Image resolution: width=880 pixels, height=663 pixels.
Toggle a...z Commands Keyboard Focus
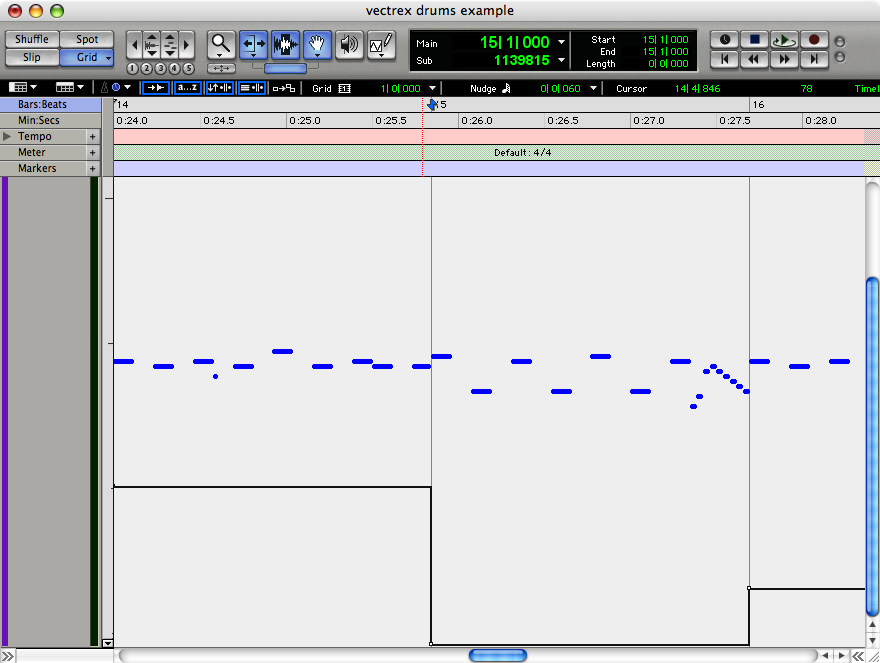click(187, 88)
